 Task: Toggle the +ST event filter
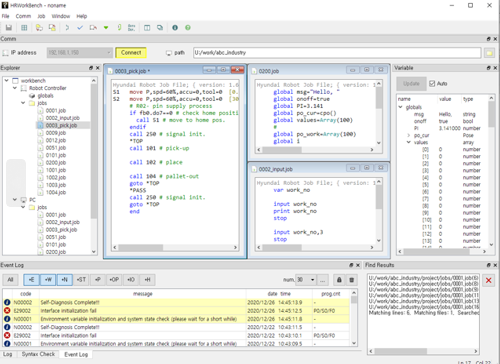(81, 280)
